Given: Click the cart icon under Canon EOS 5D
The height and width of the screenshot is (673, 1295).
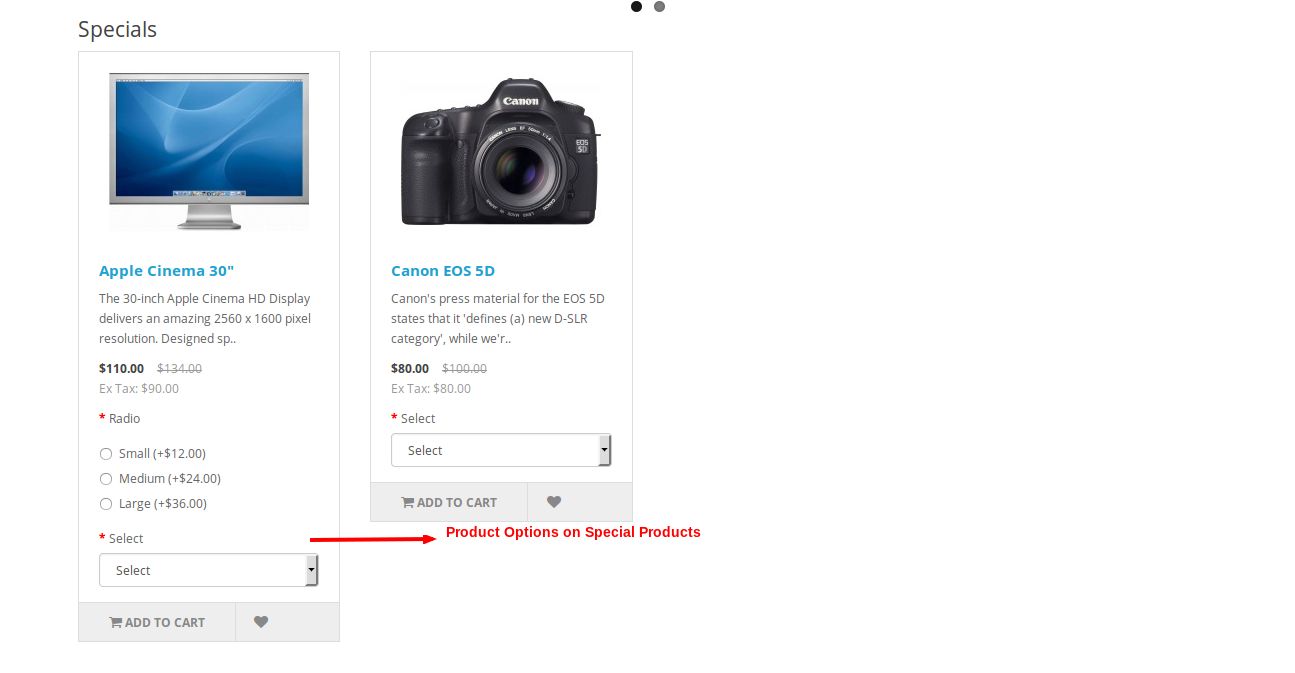Looking at the screenshot, I should [408, 502].
